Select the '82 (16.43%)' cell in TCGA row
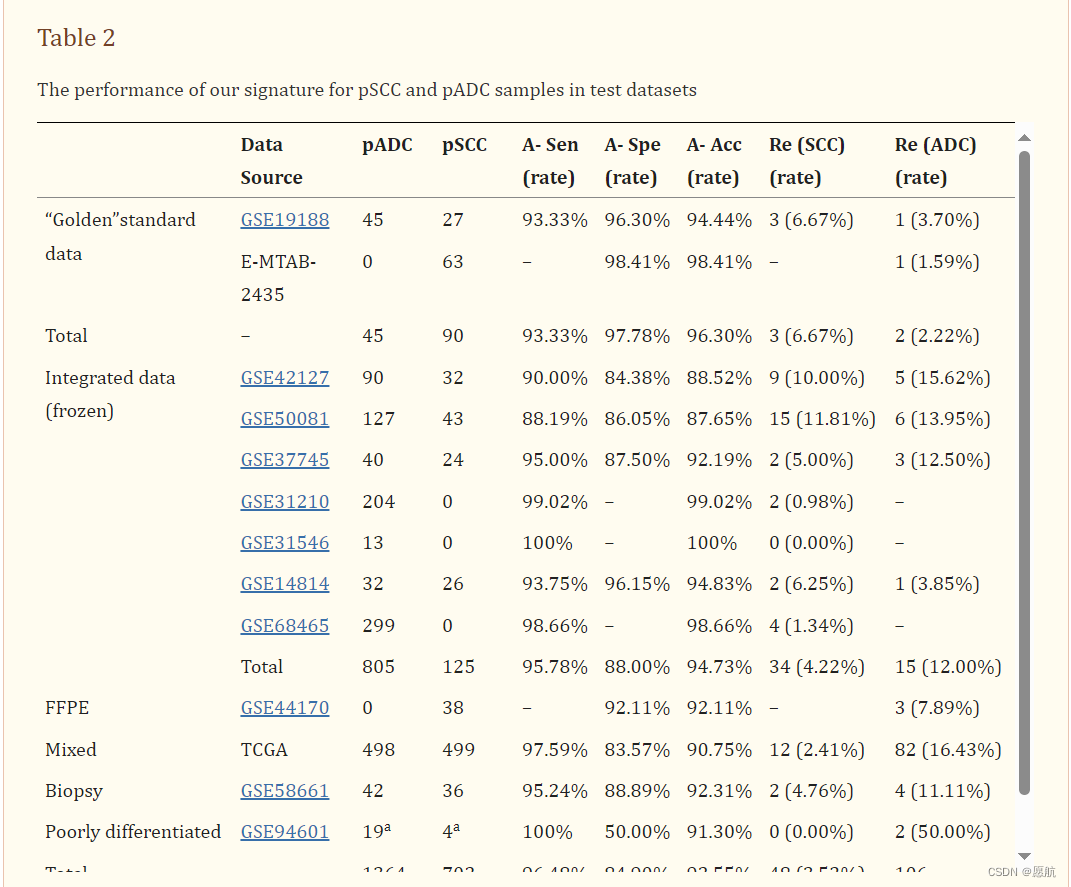Image resolution: width=1071 pixels, height=887 pixels. [948, 750]
